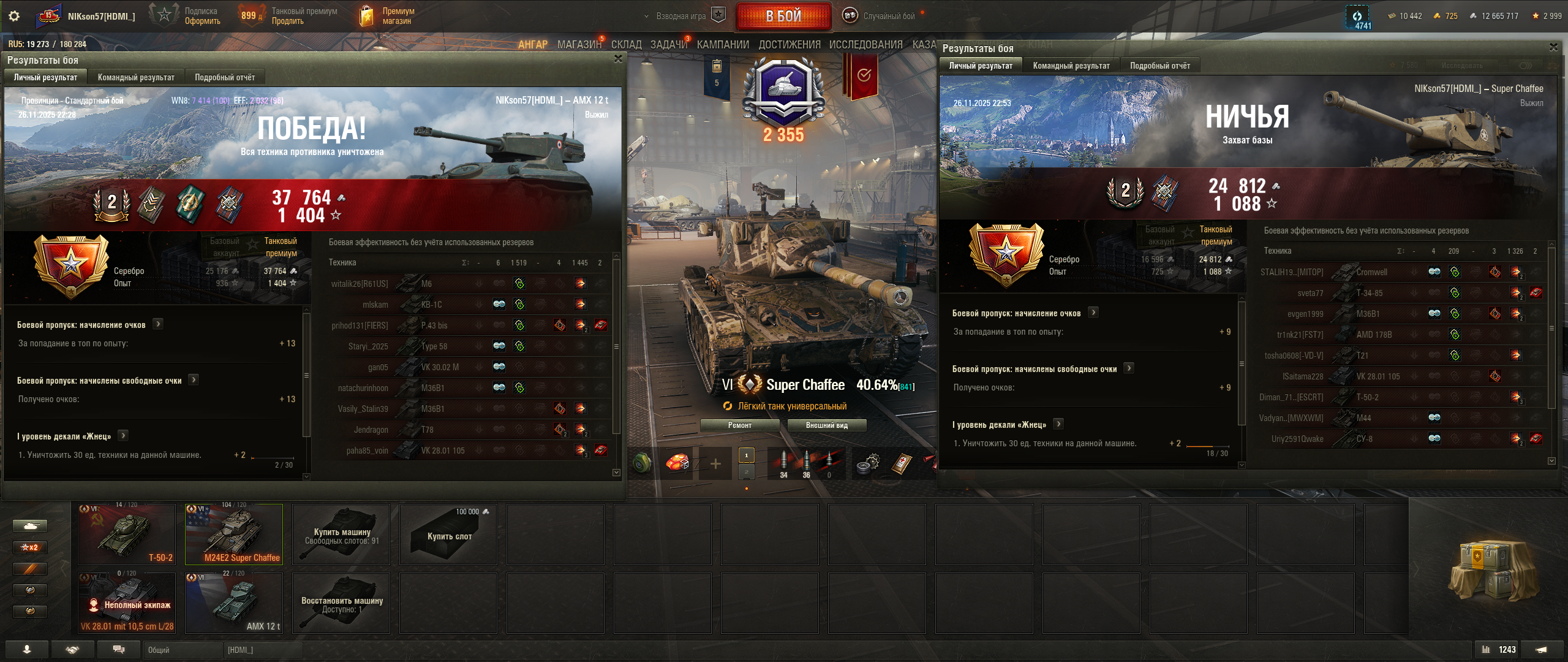The height and width of the screenshot is (662, 1568).
Task: Select the AMX 12 t tank thumbnail
Action: coord(233,603)
